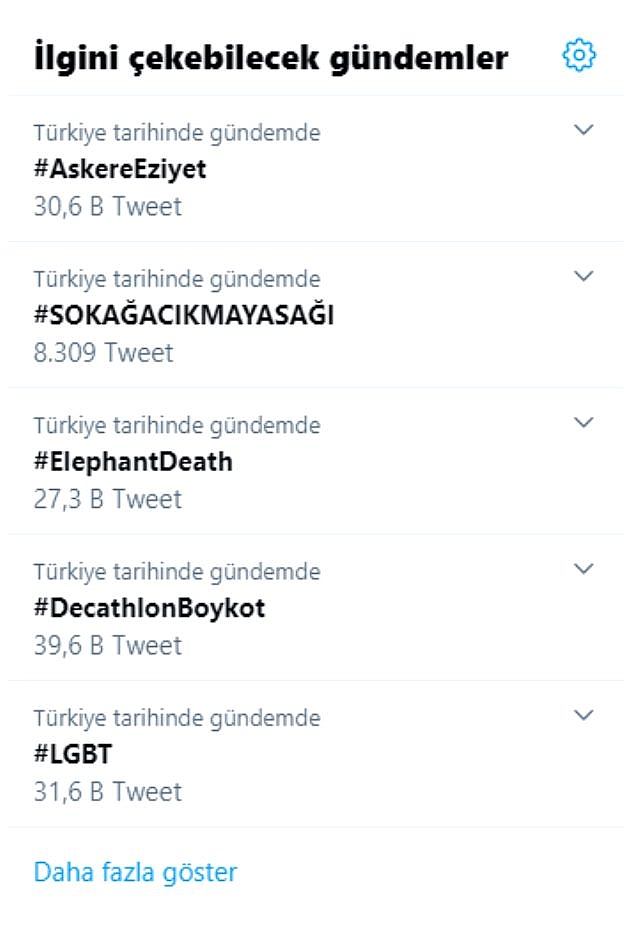The height and width of the screenshot is (937, 640).
Task: Click "Türkiye tarihinde gündemde" label above #LGBT
Action: [177, 718]
